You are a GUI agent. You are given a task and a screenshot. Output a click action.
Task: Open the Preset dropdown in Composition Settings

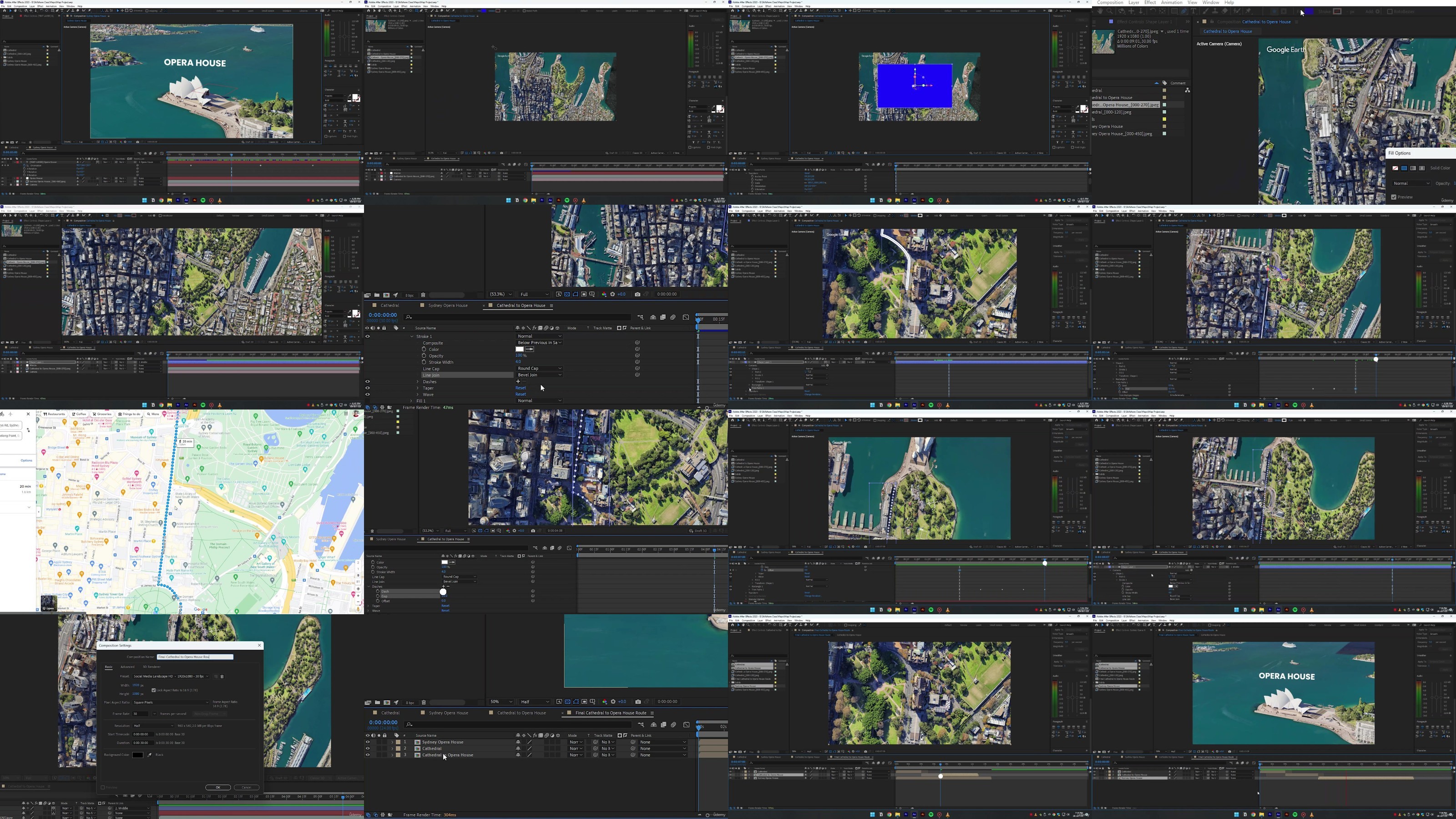click(x=170, y=676)
